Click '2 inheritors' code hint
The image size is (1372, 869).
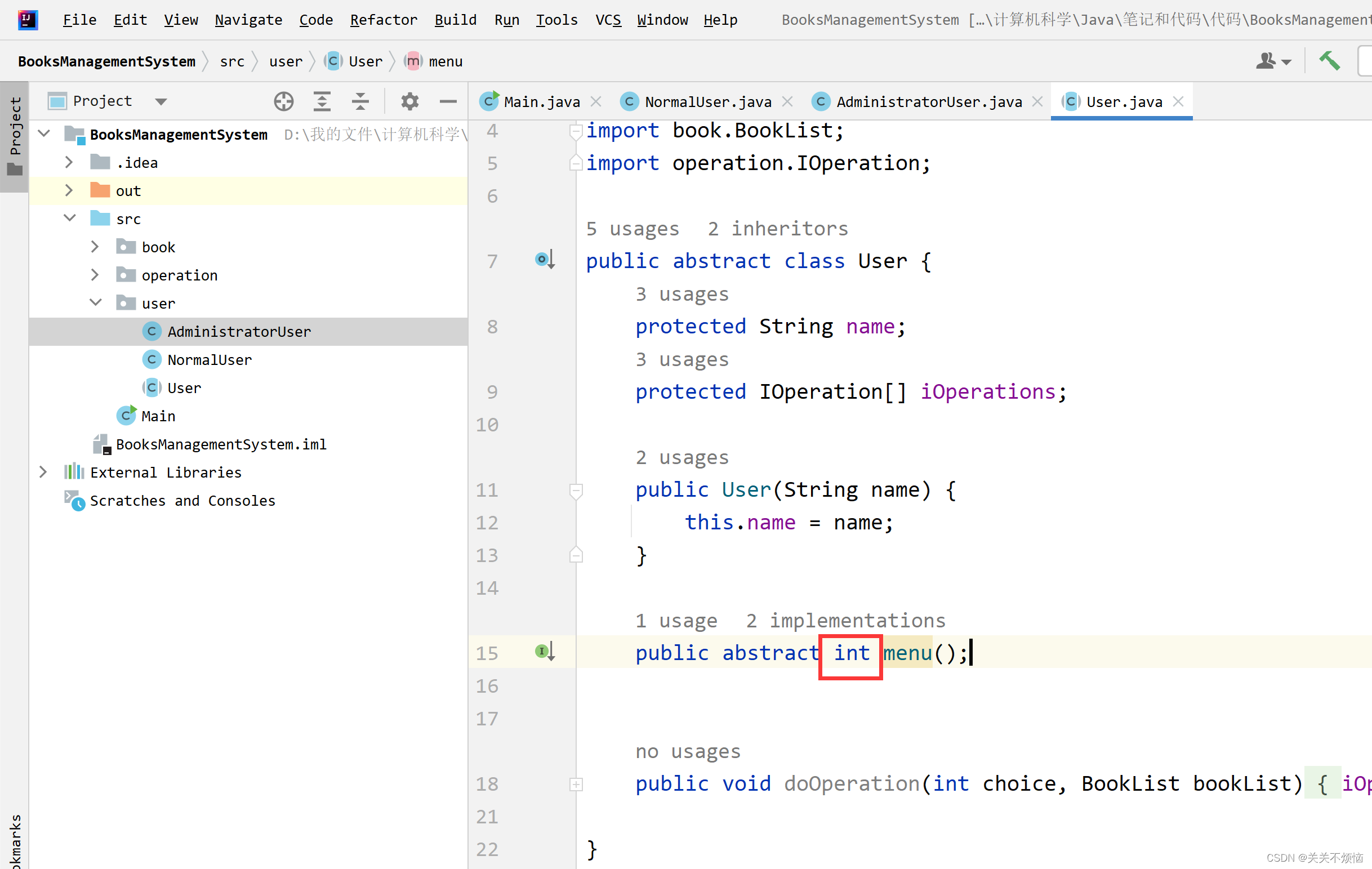[778, 229]
